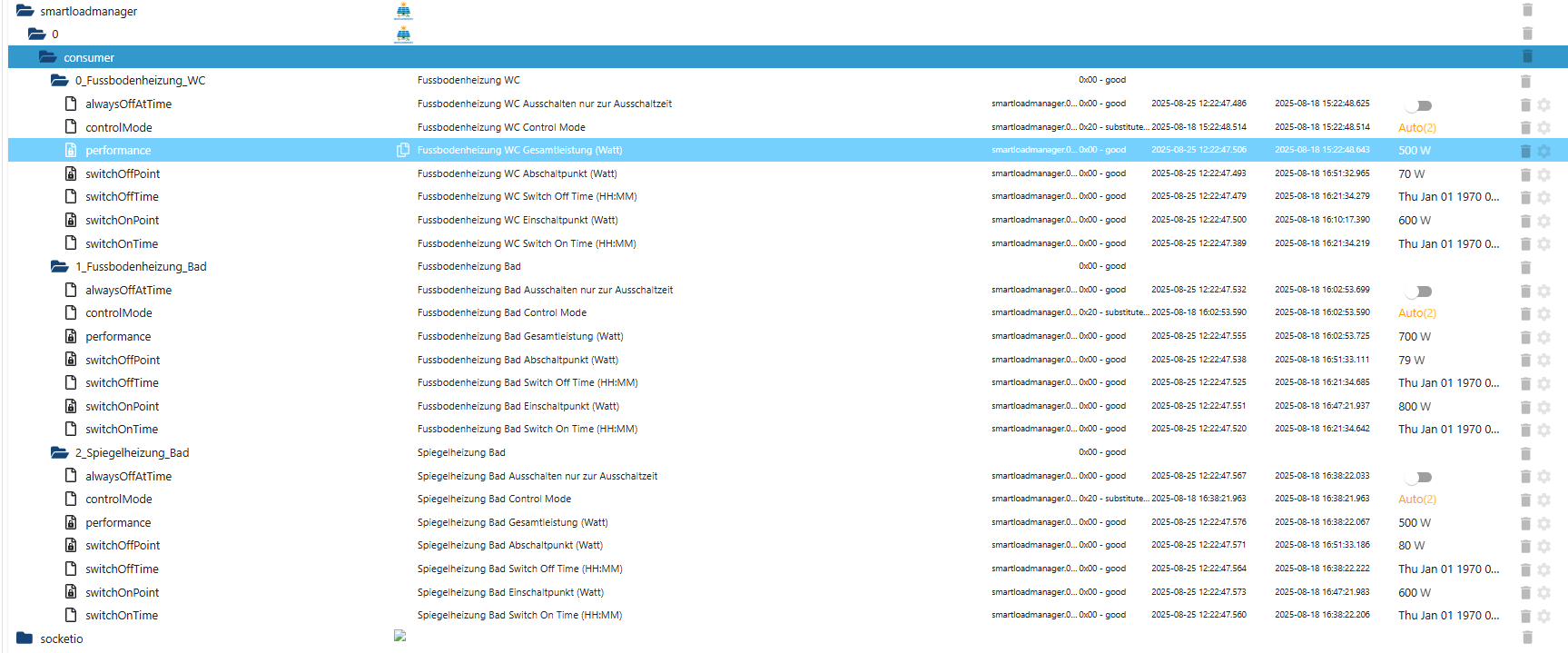Collapse the 1_Fussbodenheizung_Bad folder
This screenshot has width=1568, height=653.
[x=60, y=266]
